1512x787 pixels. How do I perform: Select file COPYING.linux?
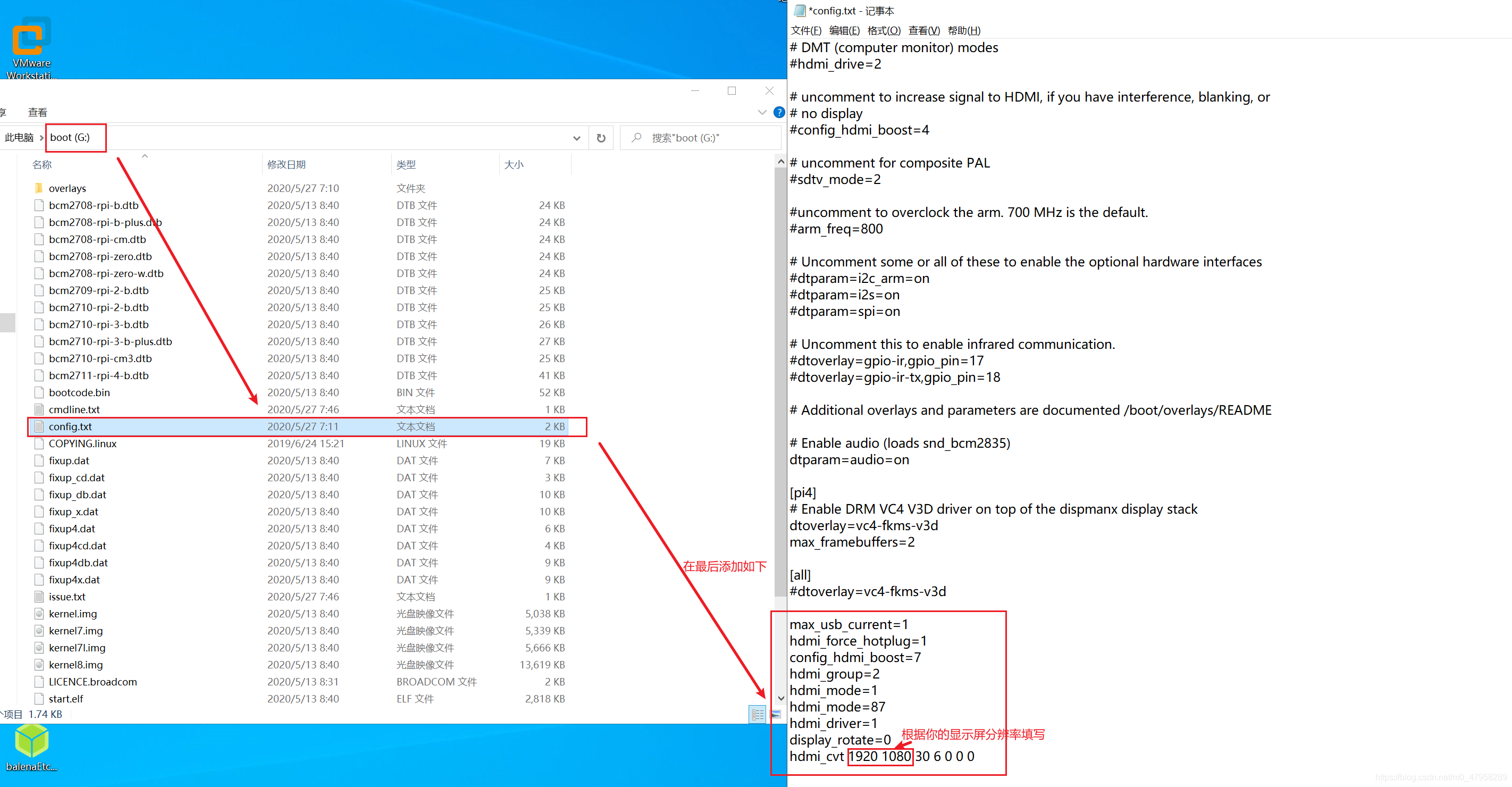pyautogui.click(x=83, y=443)
